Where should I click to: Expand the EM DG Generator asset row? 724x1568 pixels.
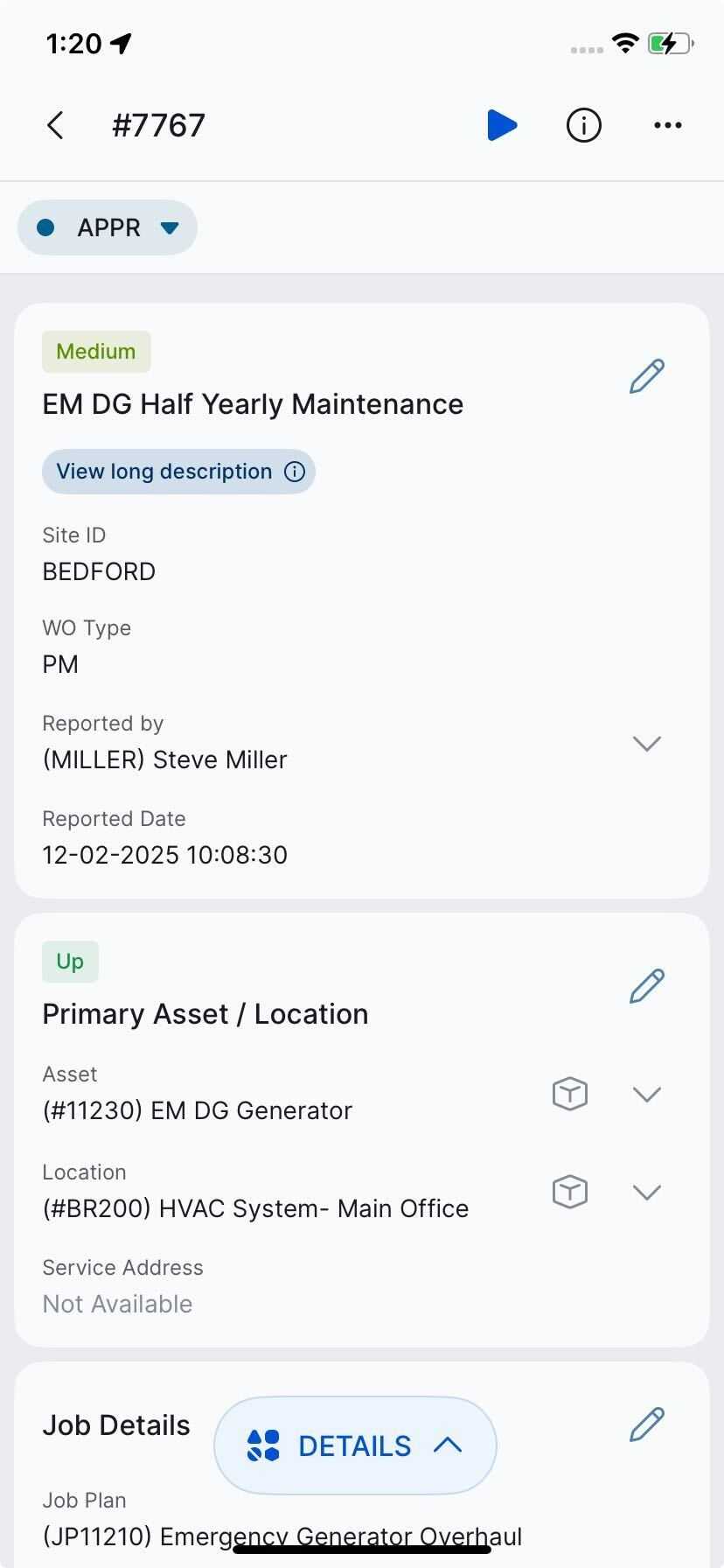click(646, 1094)
